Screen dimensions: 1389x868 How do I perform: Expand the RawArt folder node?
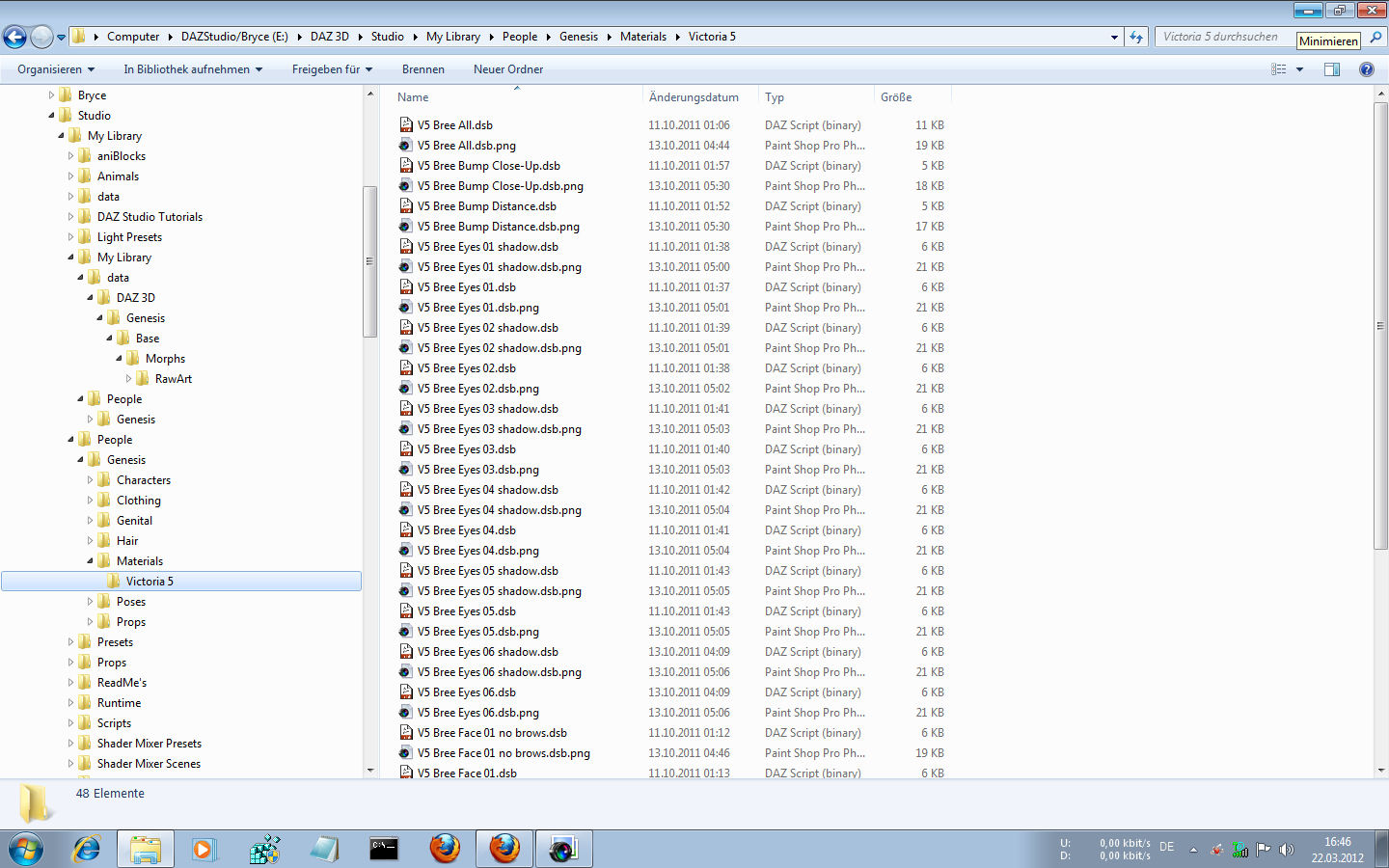point(128,379)
